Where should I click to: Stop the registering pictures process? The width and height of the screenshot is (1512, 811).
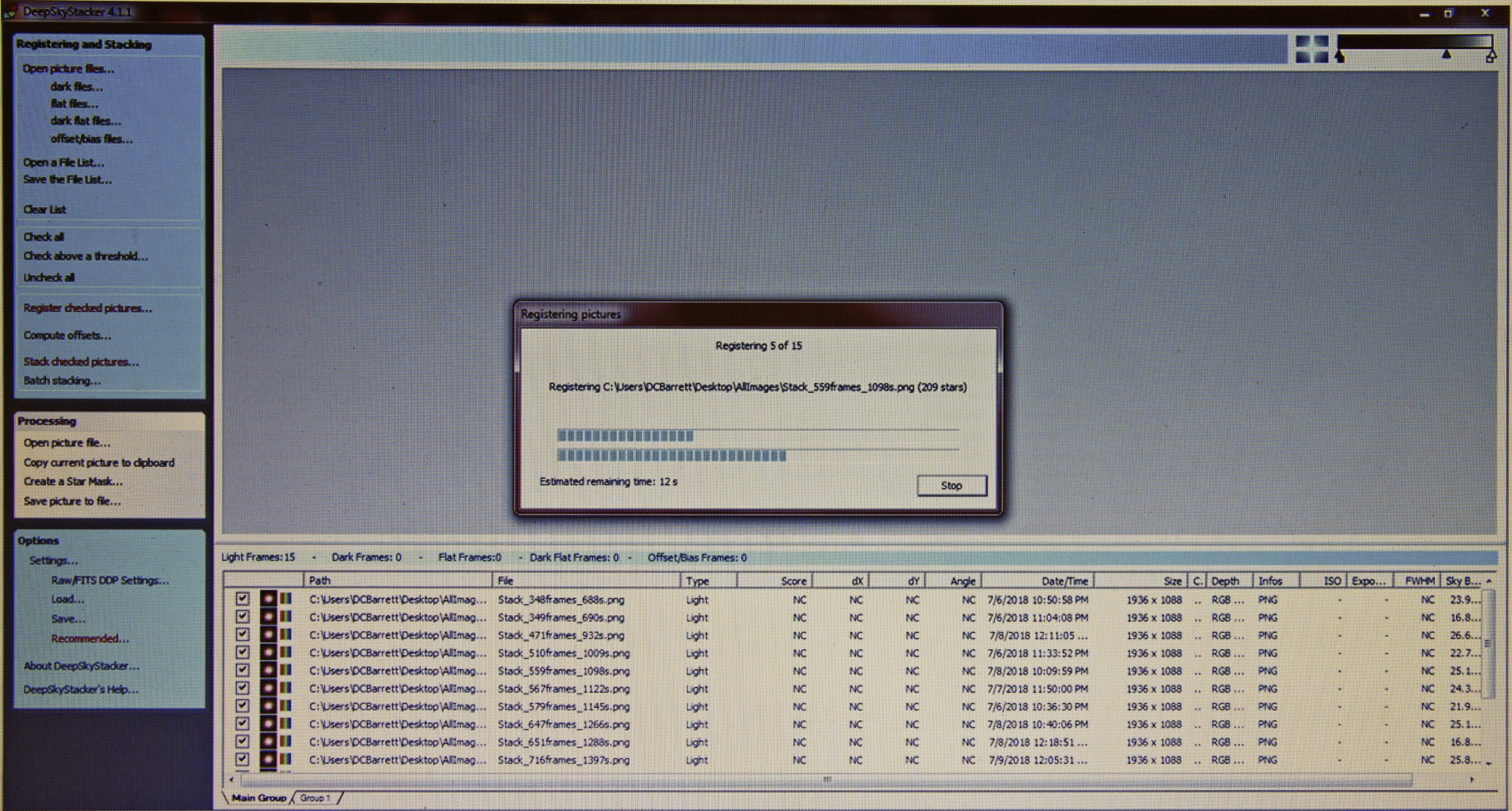[x=952, y=485]
